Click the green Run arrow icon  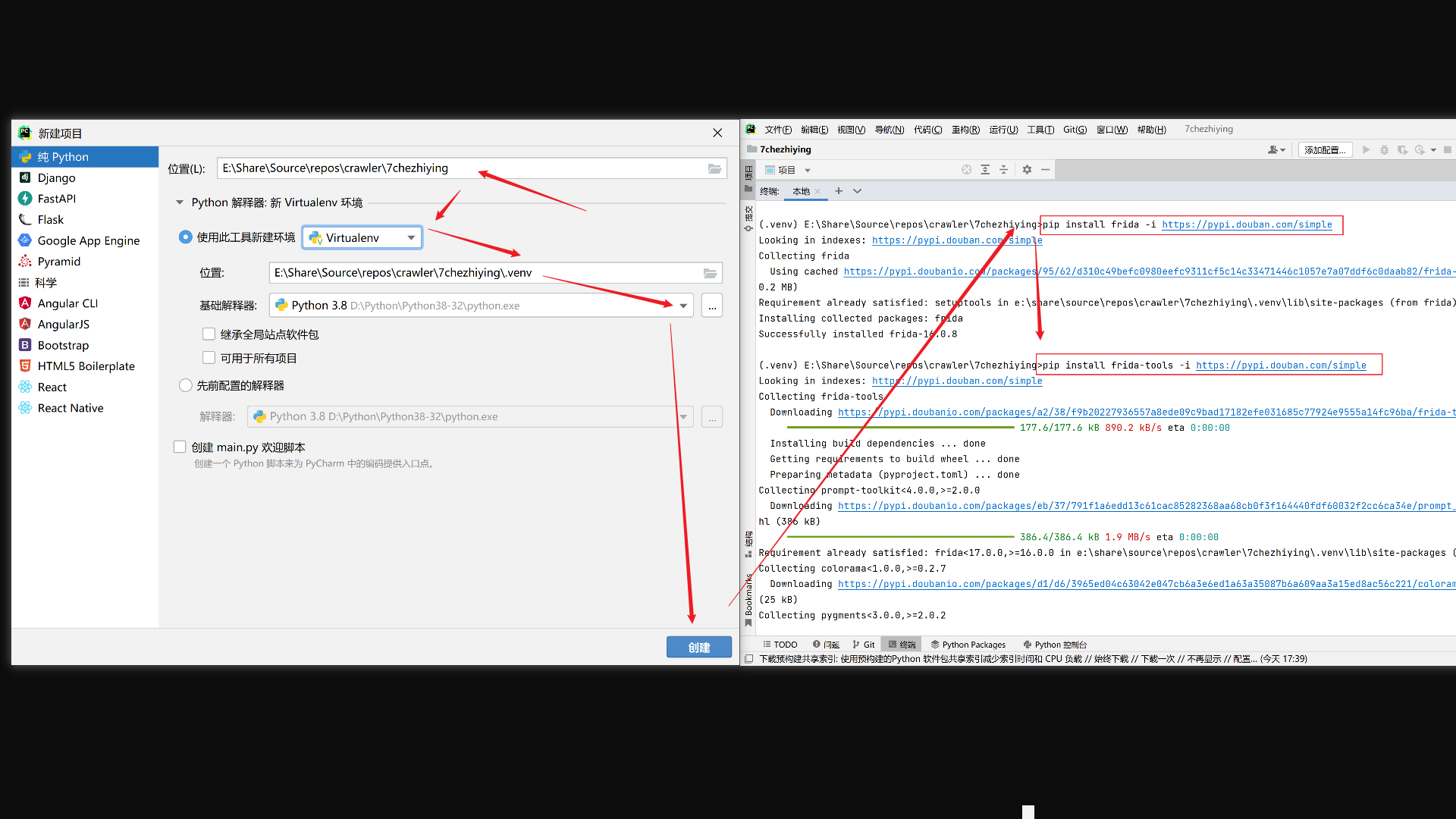click(x=1366, y=150)
